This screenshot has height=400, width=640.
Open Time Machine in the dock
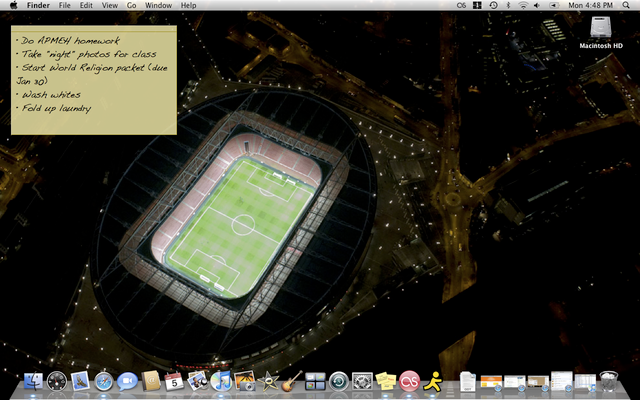point(338,381)
